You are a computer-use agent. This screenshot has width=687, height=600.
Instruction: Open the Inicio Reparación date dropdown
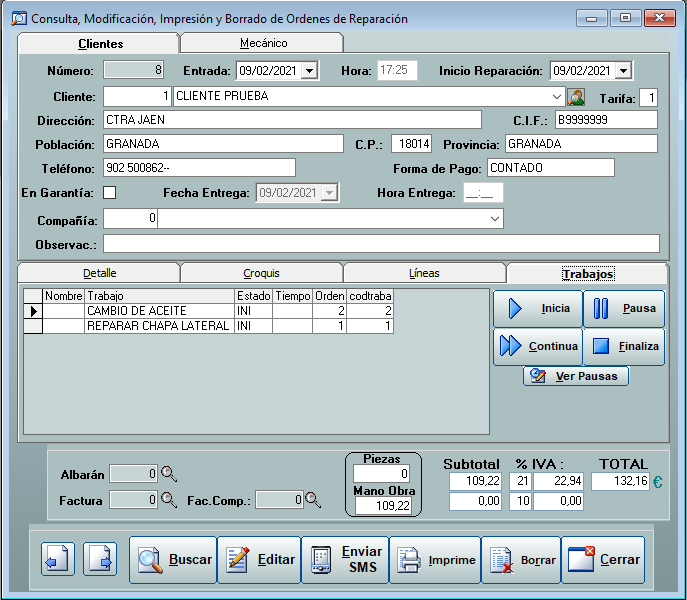coord(623,71)
